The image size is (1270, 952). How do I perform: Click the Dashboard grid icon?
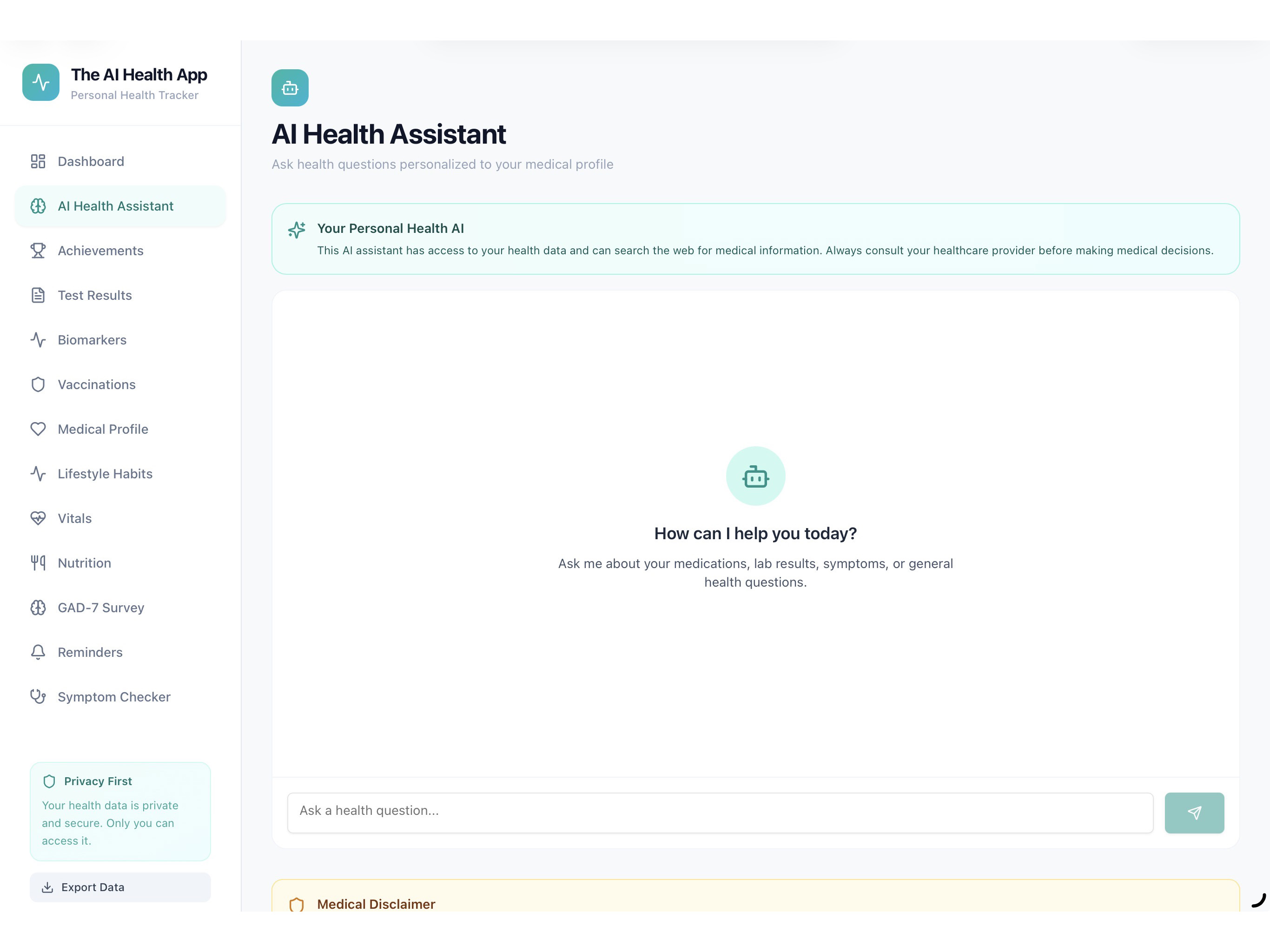[38, 161]
